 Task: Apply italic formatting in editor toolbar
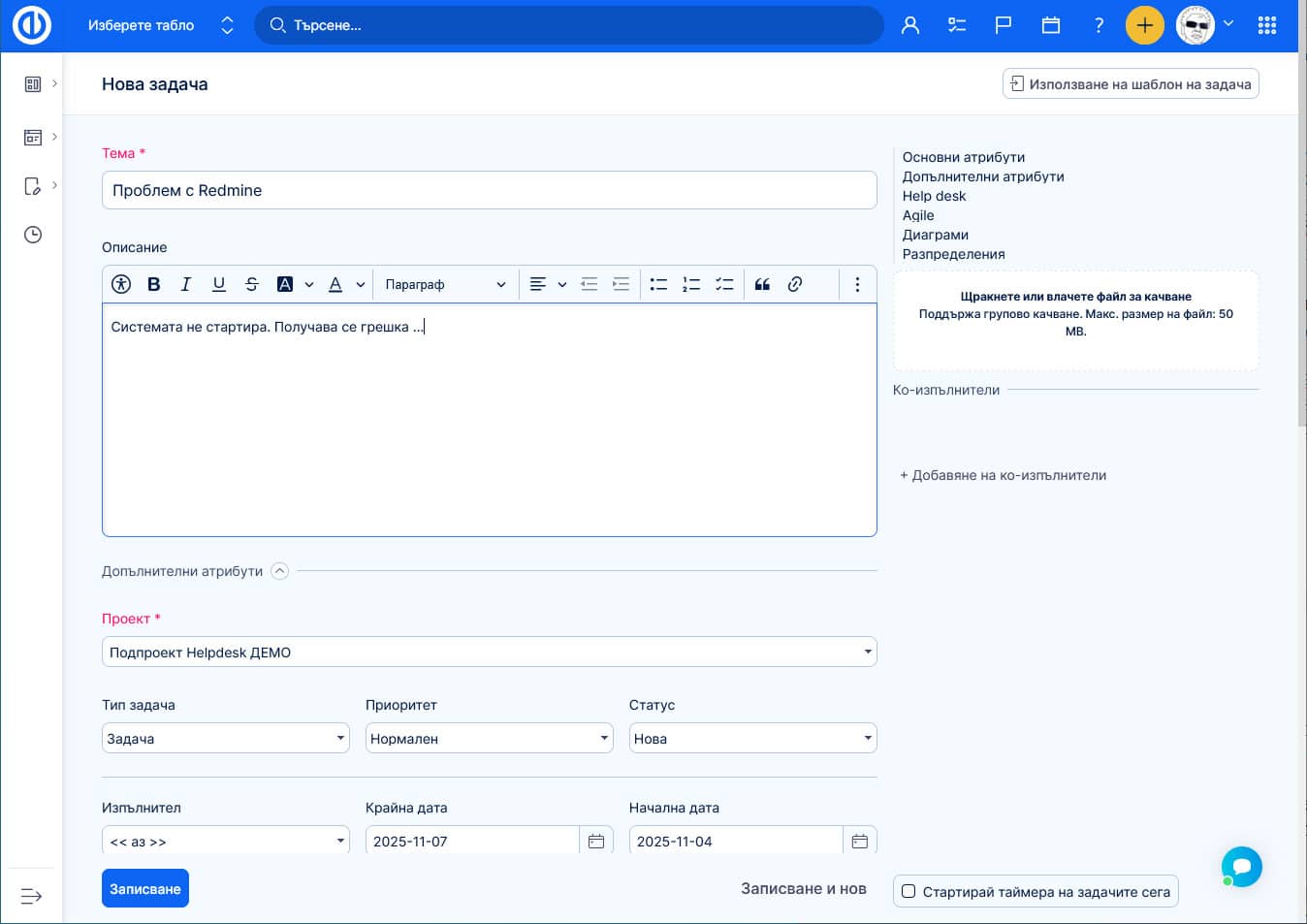186,284
